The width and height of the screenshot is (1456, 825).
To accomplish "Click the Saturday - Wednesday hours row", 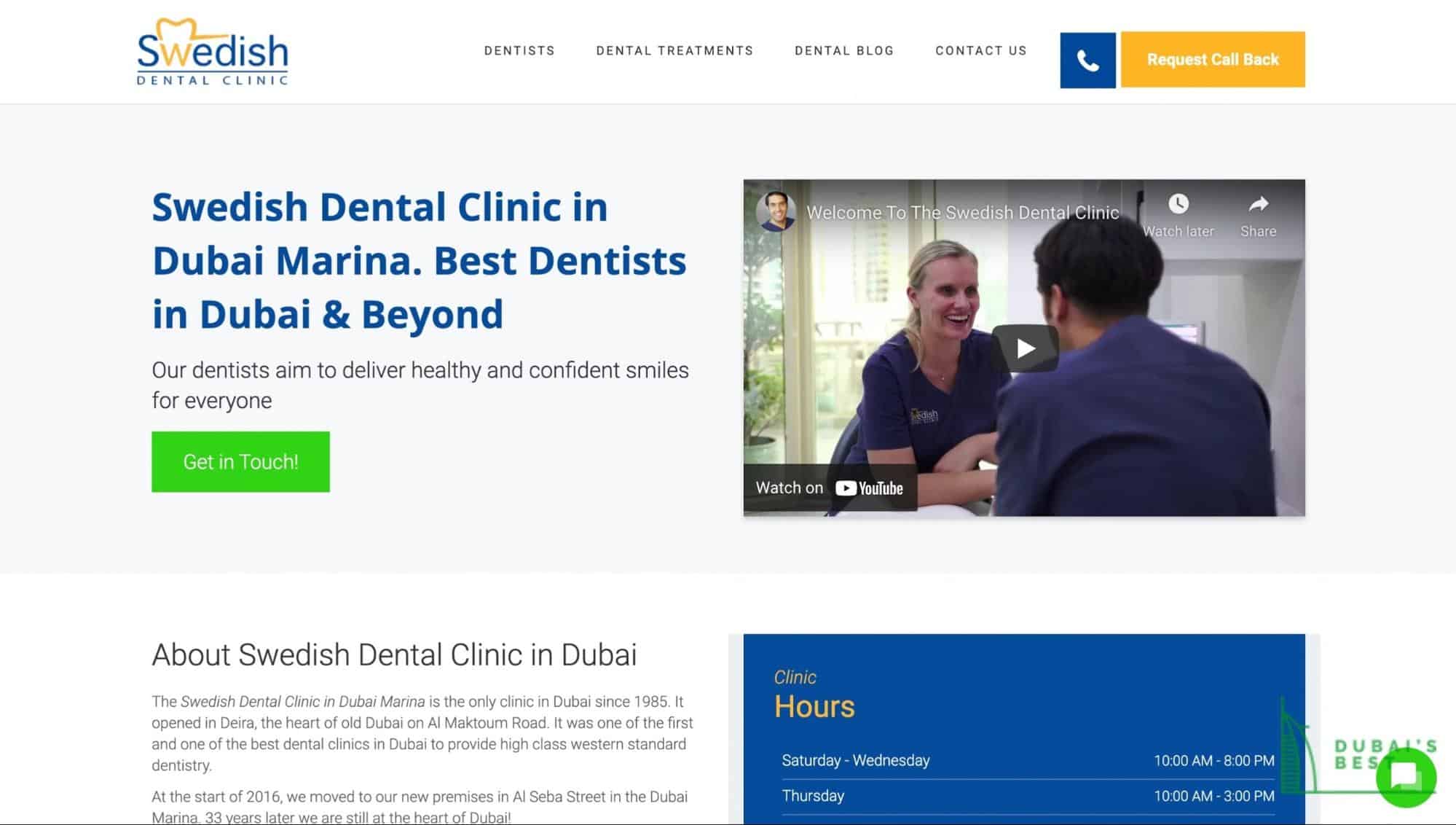I will point(1028,760).
